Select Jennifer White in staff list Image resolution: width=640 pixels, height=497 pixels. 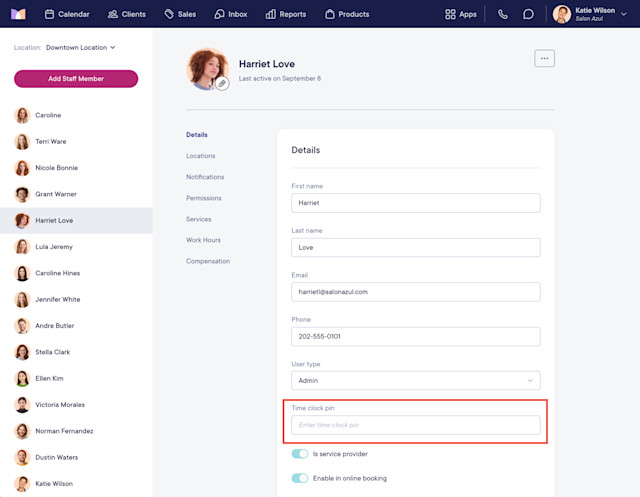coord(76,300)
